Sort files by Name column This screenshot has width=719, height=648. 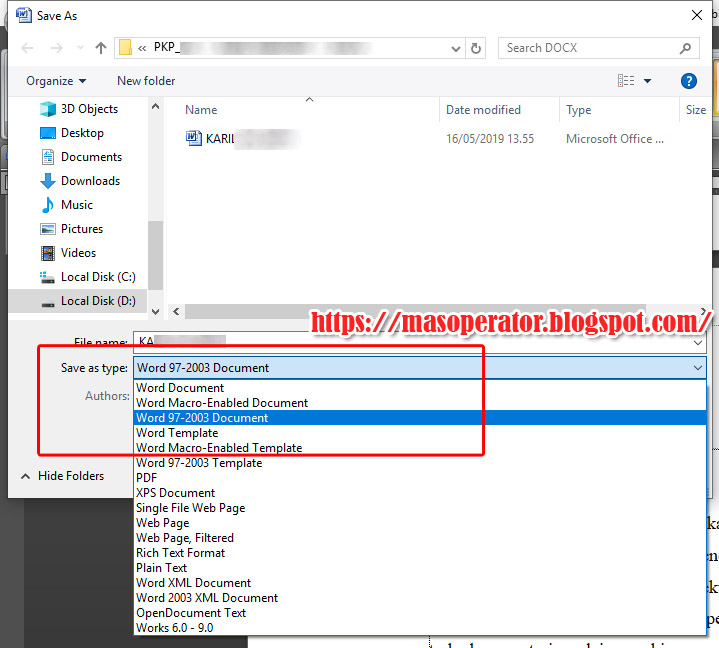[201, 110]
